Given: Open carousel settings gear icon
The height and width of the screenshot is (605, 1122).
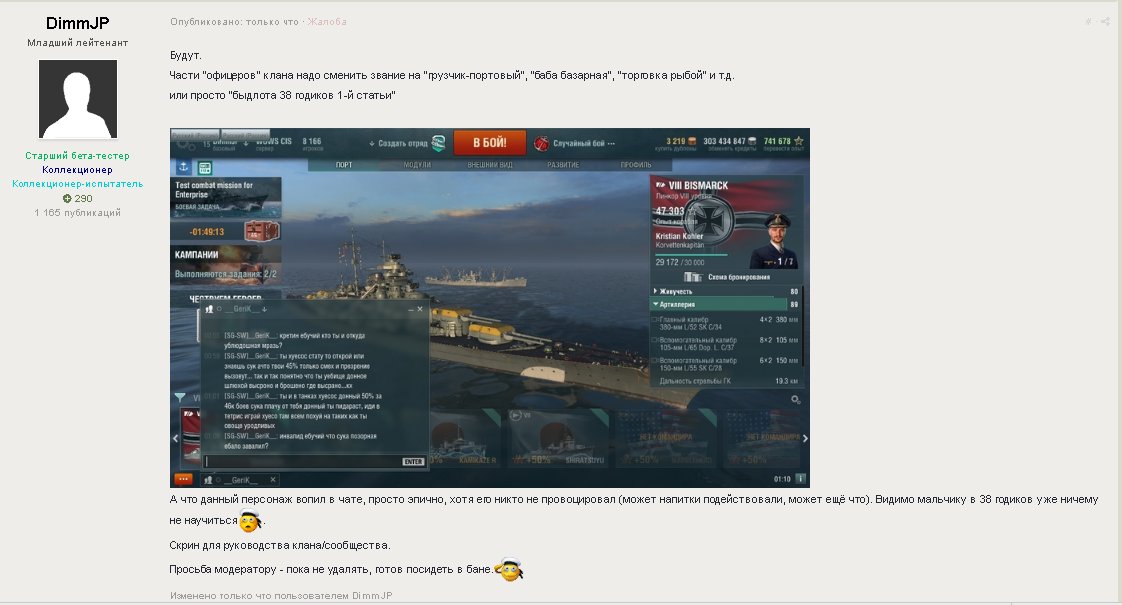Looking at the screenshot, I should pyautogui.click(x=796, y=400).
